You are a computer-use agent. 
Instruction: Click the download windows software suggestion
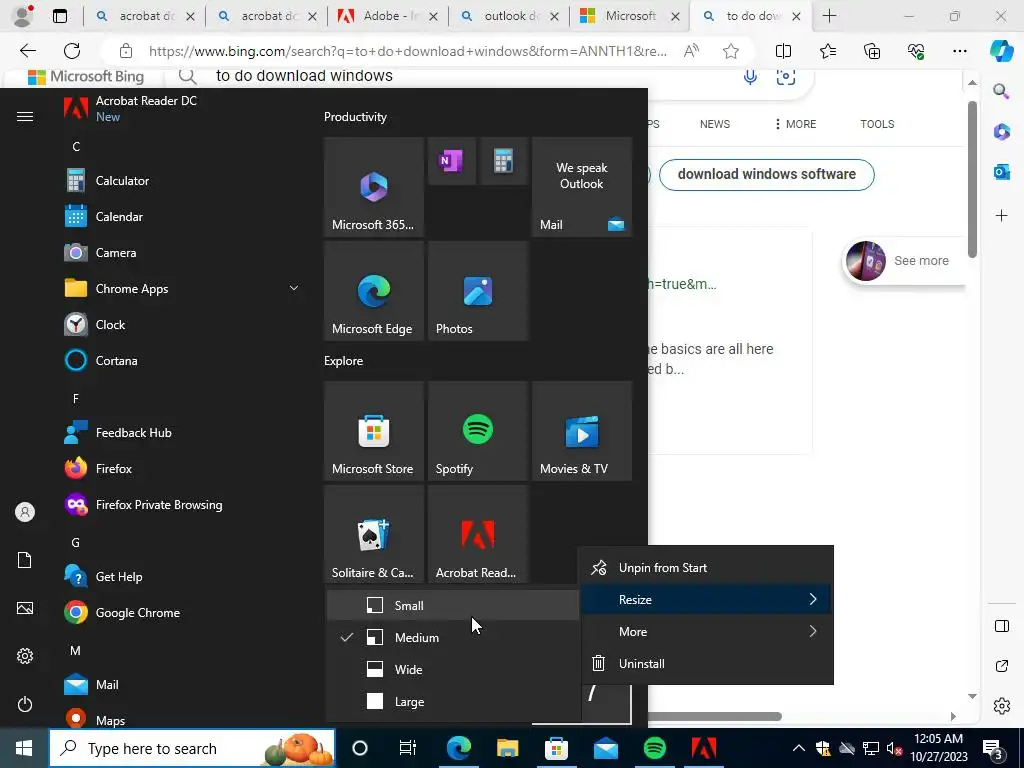click(x=767, y=174)
